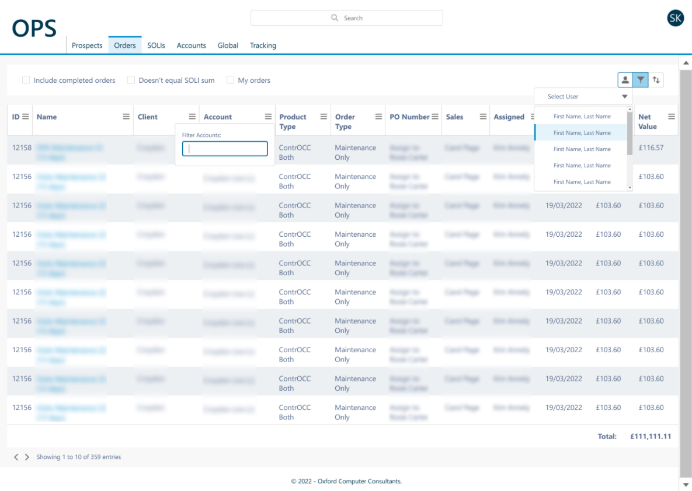Tick Include completed orders checkbox
This screenshot has width=692, height=491.
coord(26,80)
